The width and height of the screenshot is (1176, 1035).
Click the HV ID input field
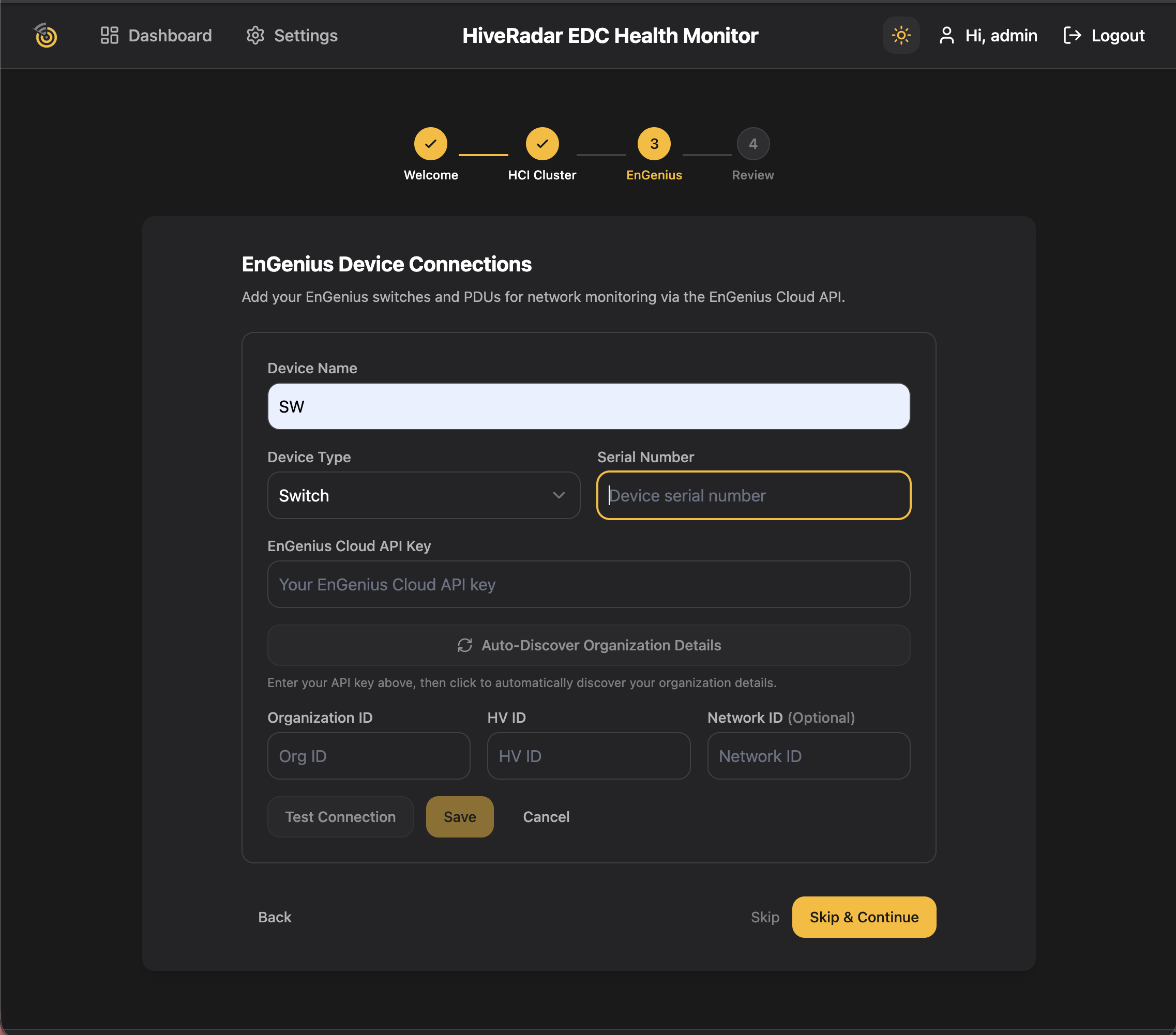coord(589,756)
